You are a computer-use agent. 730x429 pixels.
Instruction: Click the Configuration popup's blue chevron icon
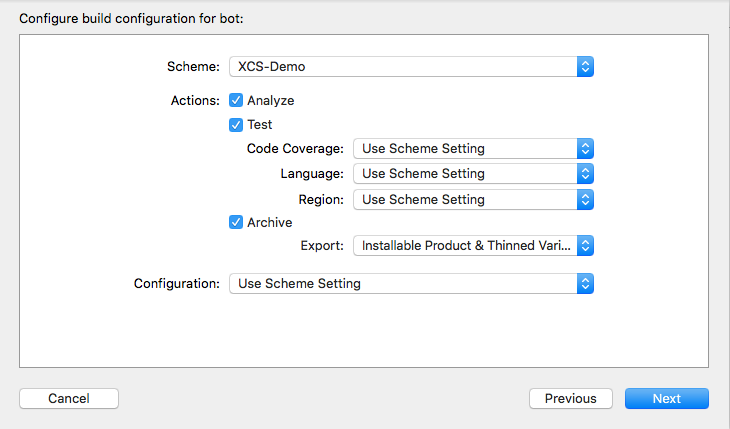586,283
